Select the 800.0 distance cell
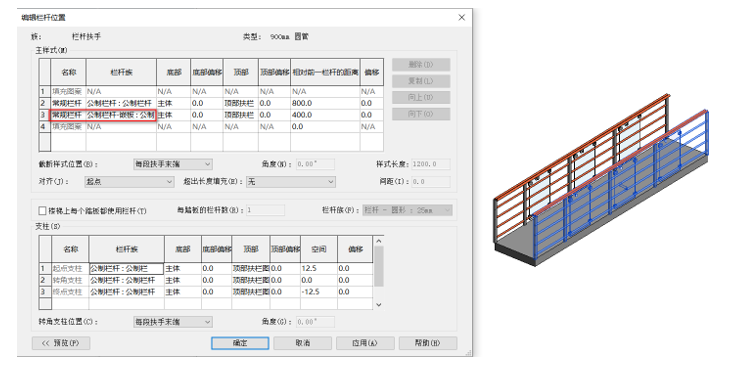 point(325,103)
